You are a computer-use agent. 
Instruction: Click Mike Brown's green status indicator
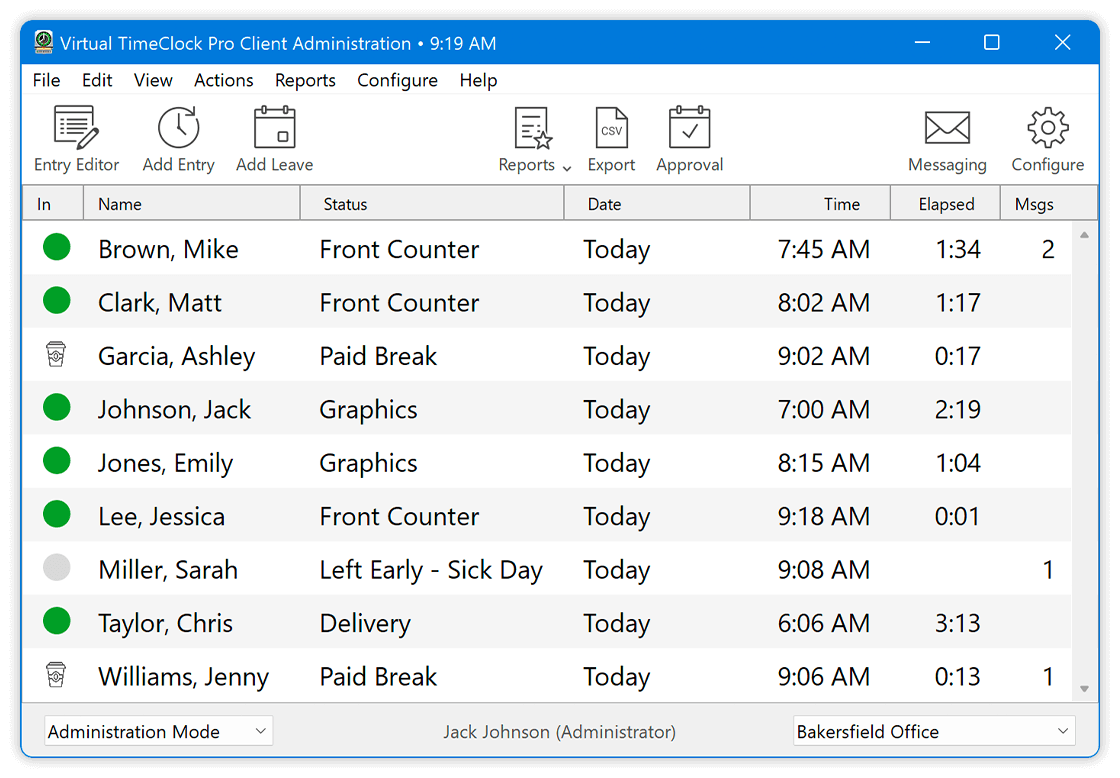tap(56, 247)
